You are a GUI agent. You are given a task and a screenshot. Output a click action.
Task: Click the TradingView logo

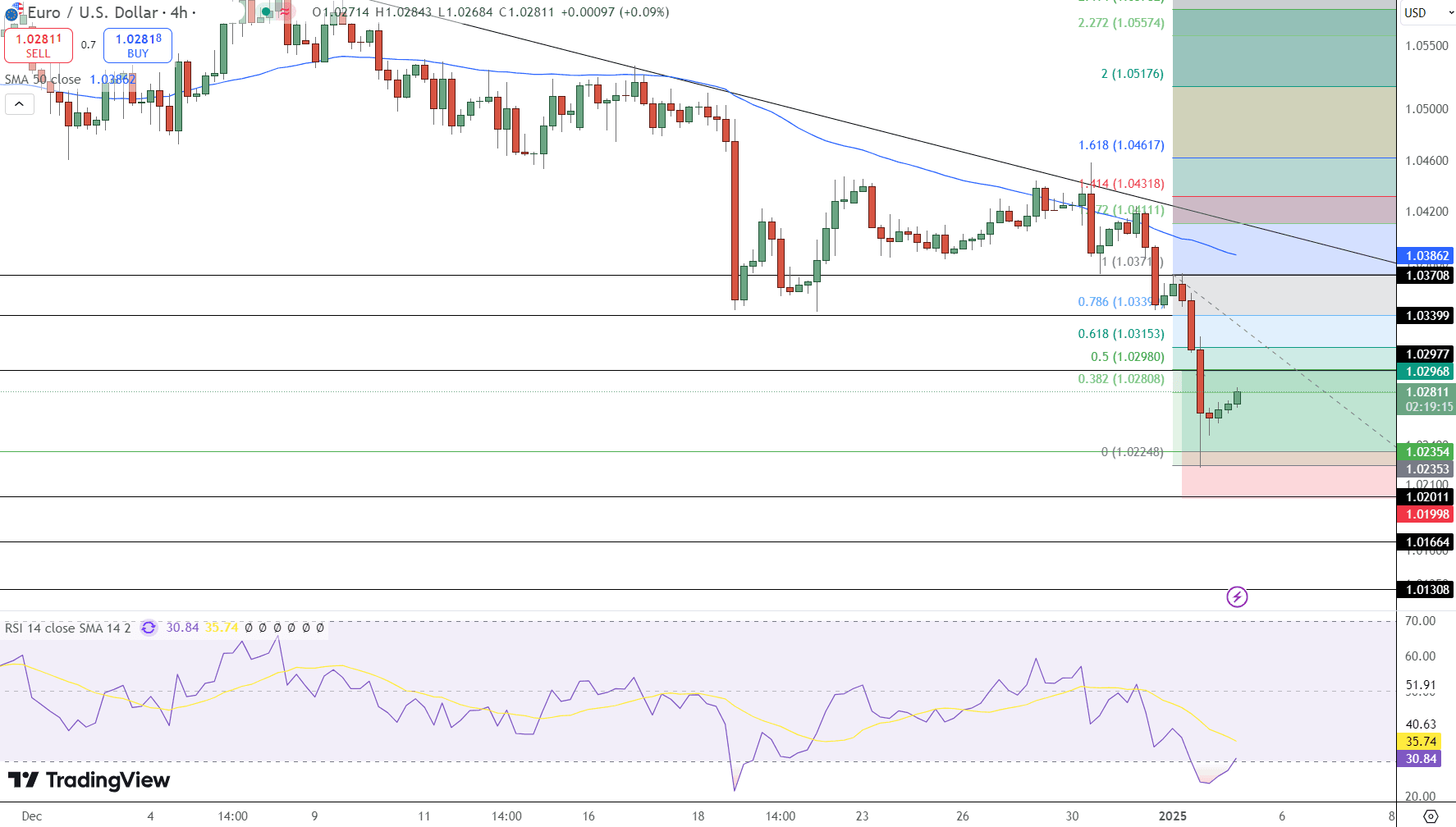[89, 780]
